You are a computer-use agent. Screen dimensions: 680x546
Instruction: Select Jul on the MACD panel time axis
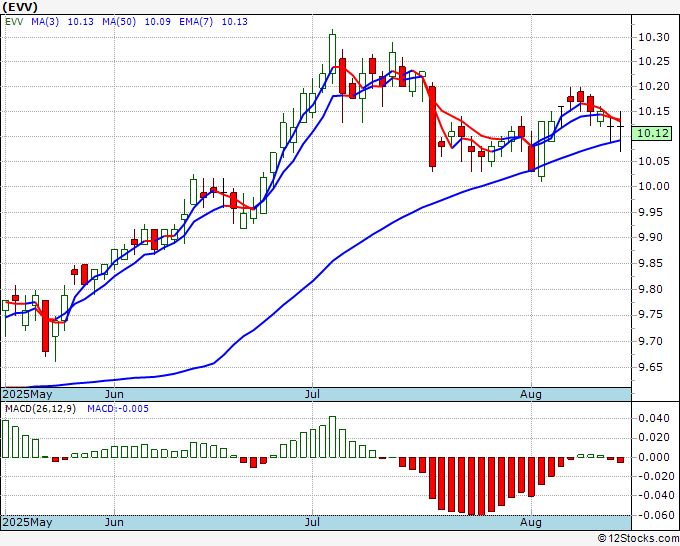point(312,522)
